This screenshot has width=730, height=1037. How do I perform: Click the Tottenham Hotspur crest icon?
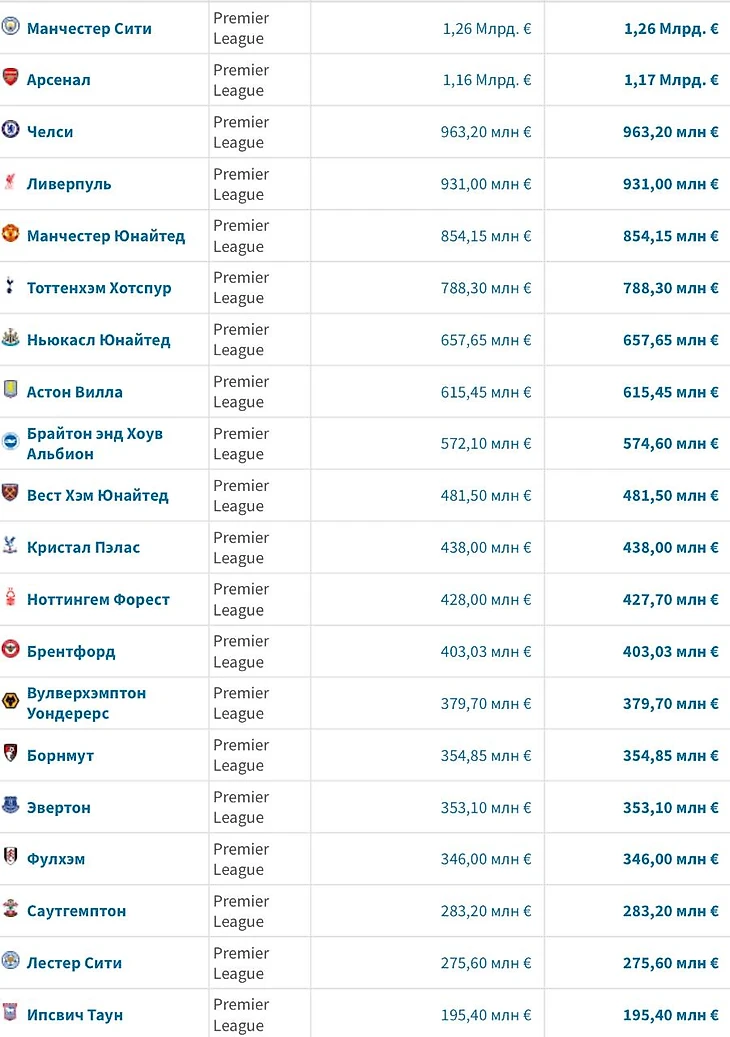click(10, 286)
